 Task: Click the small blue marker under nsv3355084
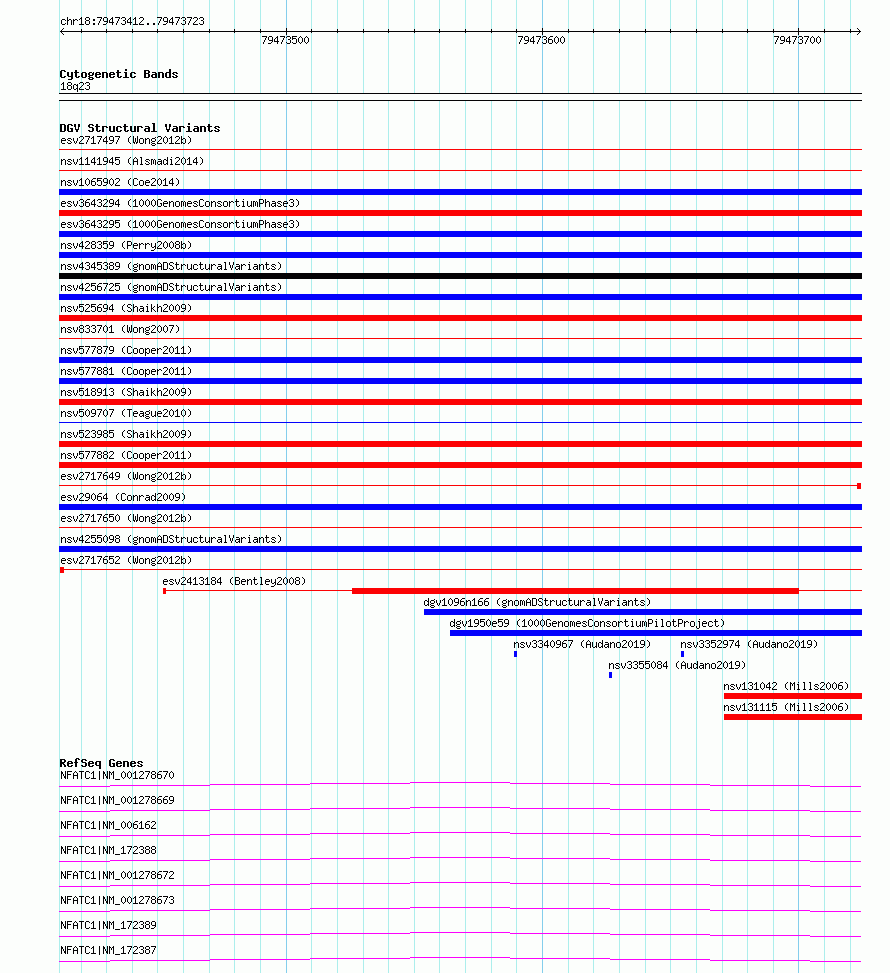(611, 675)
